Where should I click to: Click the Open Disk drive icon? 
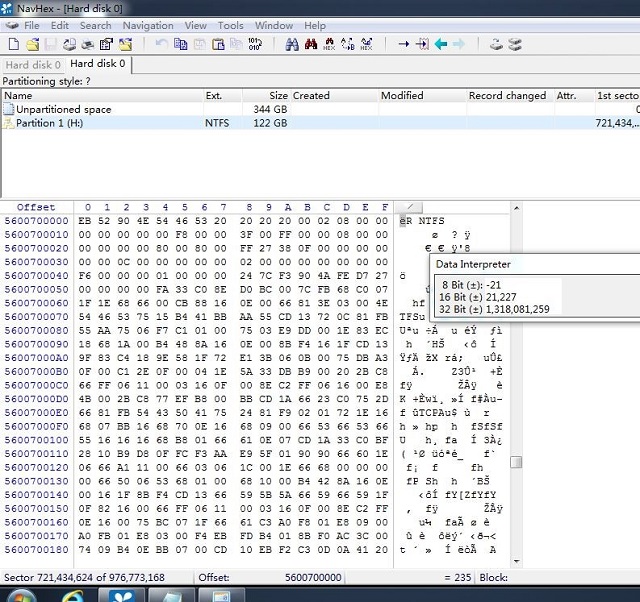pos(496,44)
